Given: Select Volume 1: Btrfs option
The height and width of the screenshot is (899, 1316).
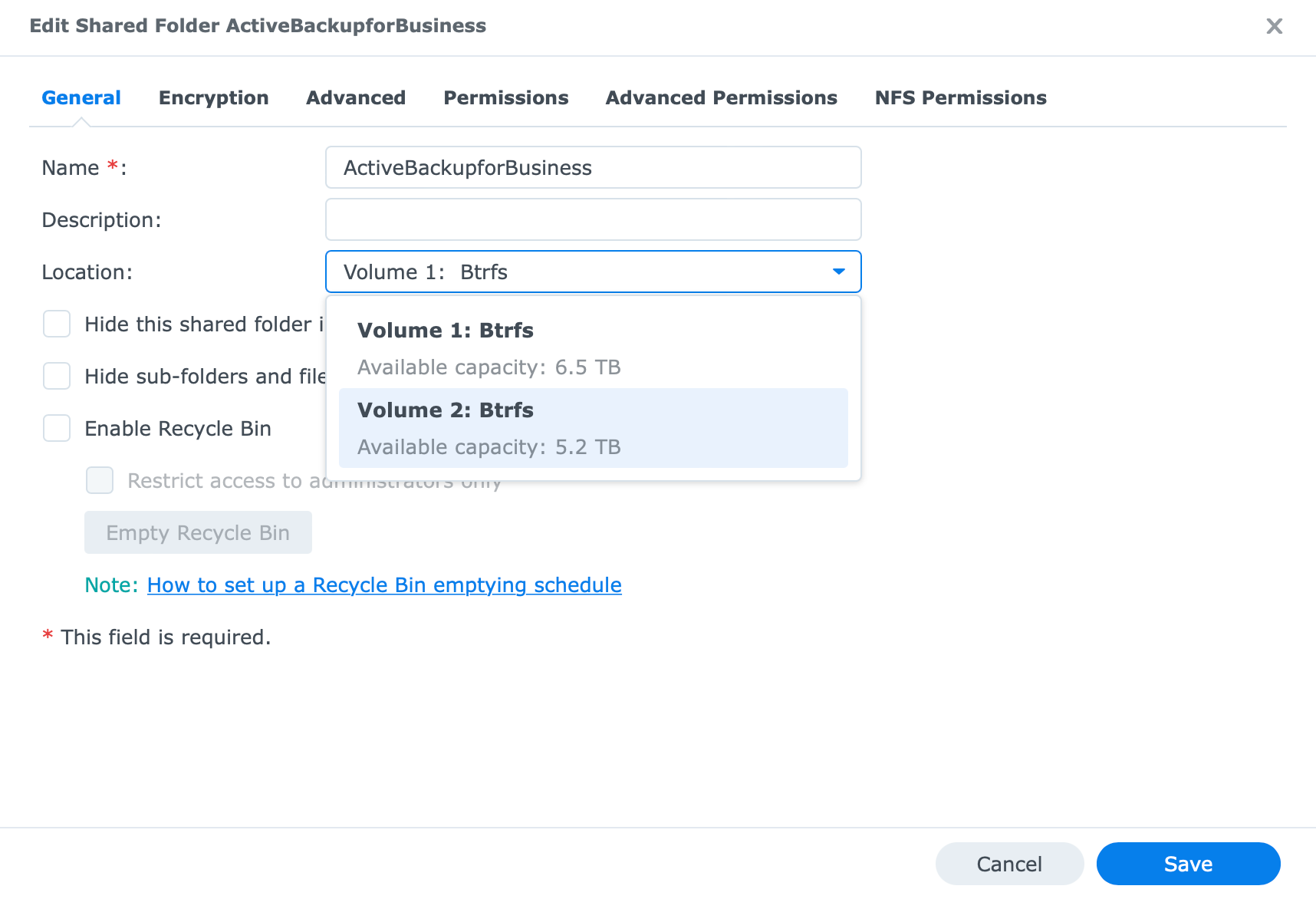Looking at the screenshot, I should (594, 348).
